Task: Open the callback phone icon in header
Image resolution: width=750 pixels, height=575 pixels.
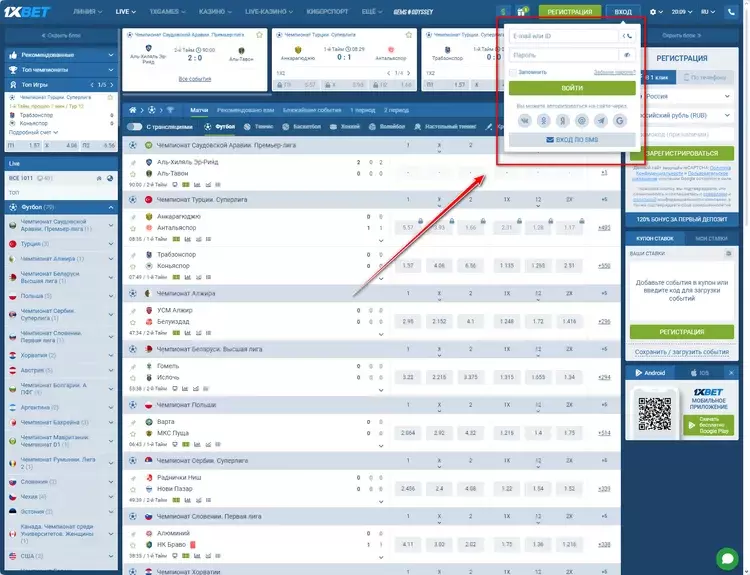Action: [x=731, y=11]
